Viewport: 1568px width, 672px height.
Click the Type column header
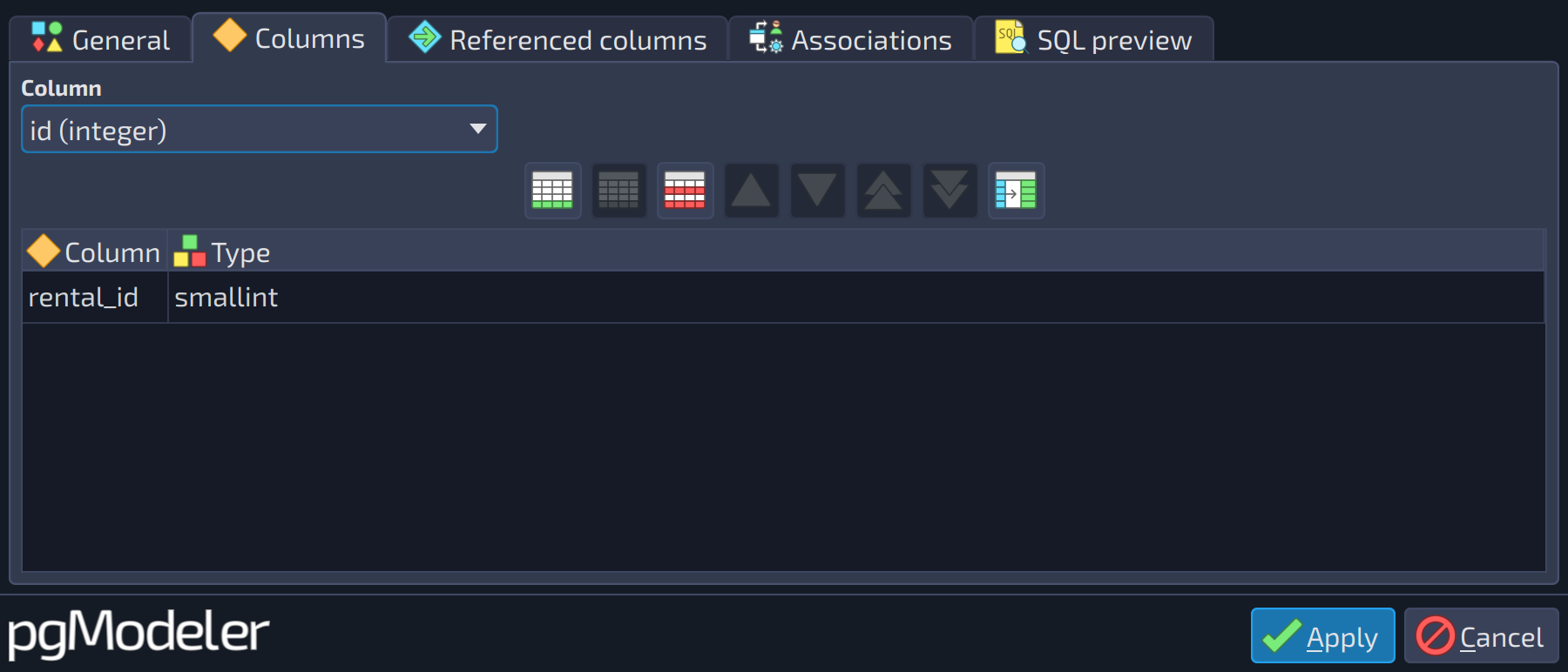[x=856, y=252]
